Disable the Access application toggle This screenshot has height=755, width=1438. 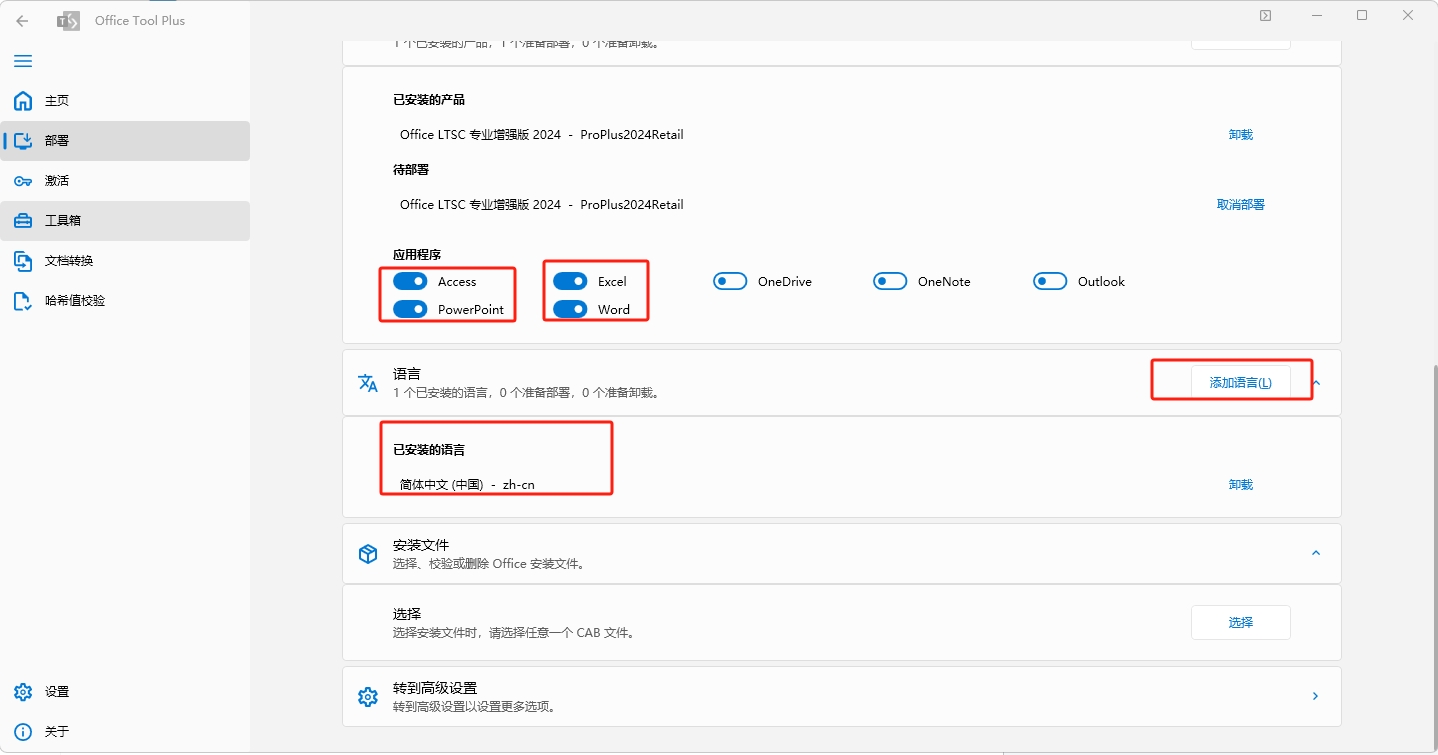coord(409,281)
